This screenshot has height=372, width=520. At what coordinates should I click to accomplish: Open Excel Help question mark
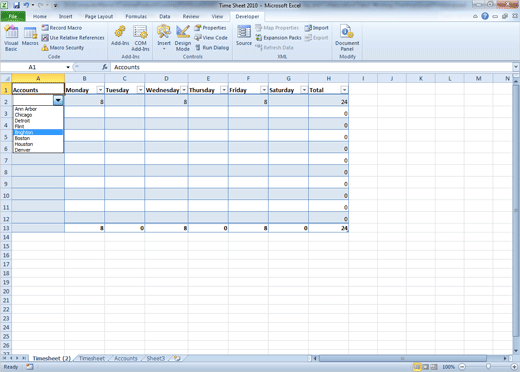(x=485, y=16)
